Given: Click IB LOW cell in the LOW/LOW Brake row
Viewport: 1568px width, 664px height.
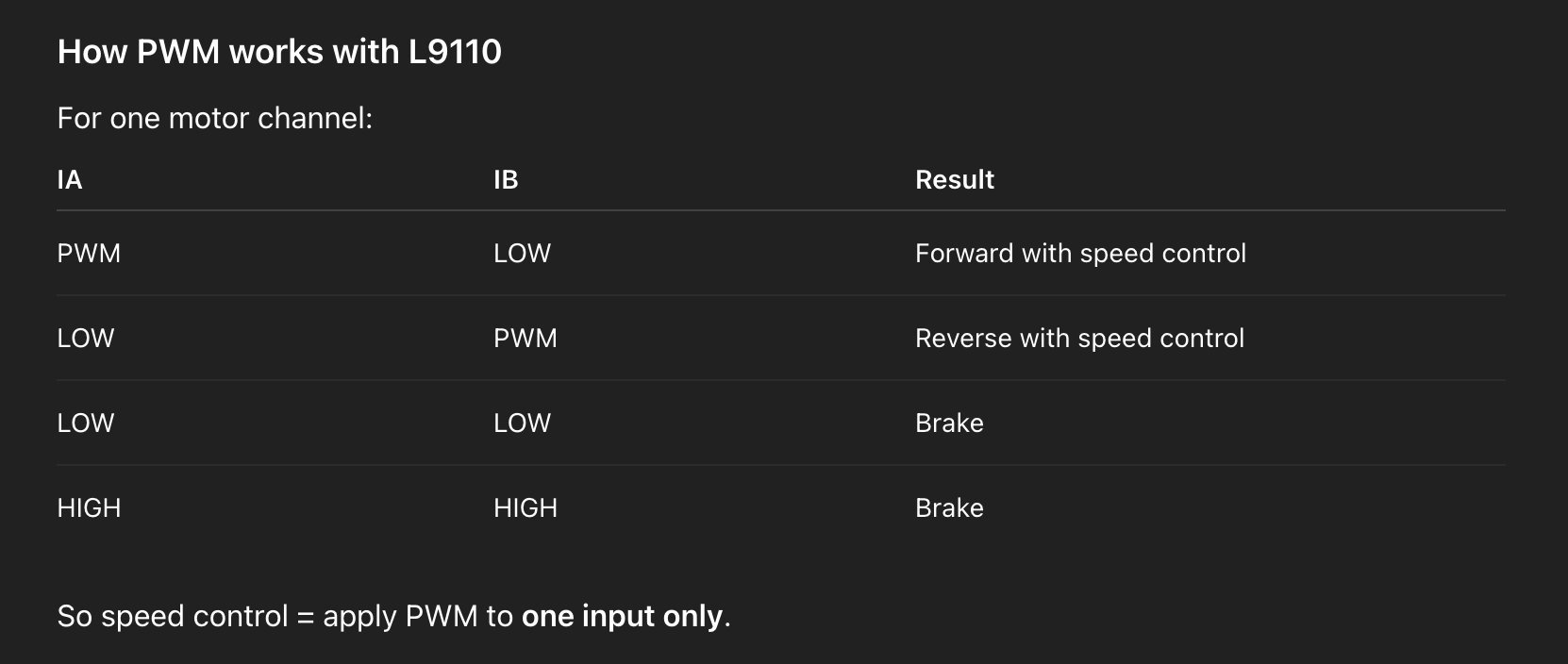Looking at the screenshot, I should pyautogui.click(x=522, y=423).
